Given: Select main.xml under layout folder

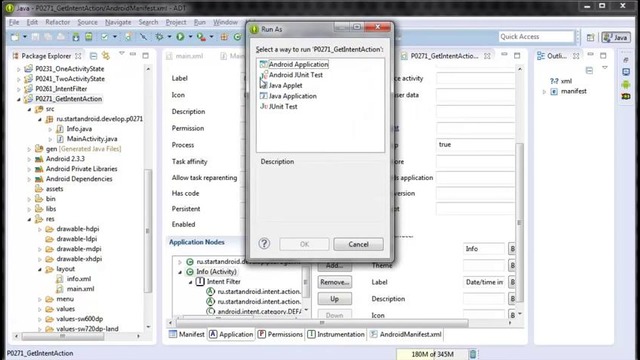Looking at the screenshot, I should pos(80,289).
